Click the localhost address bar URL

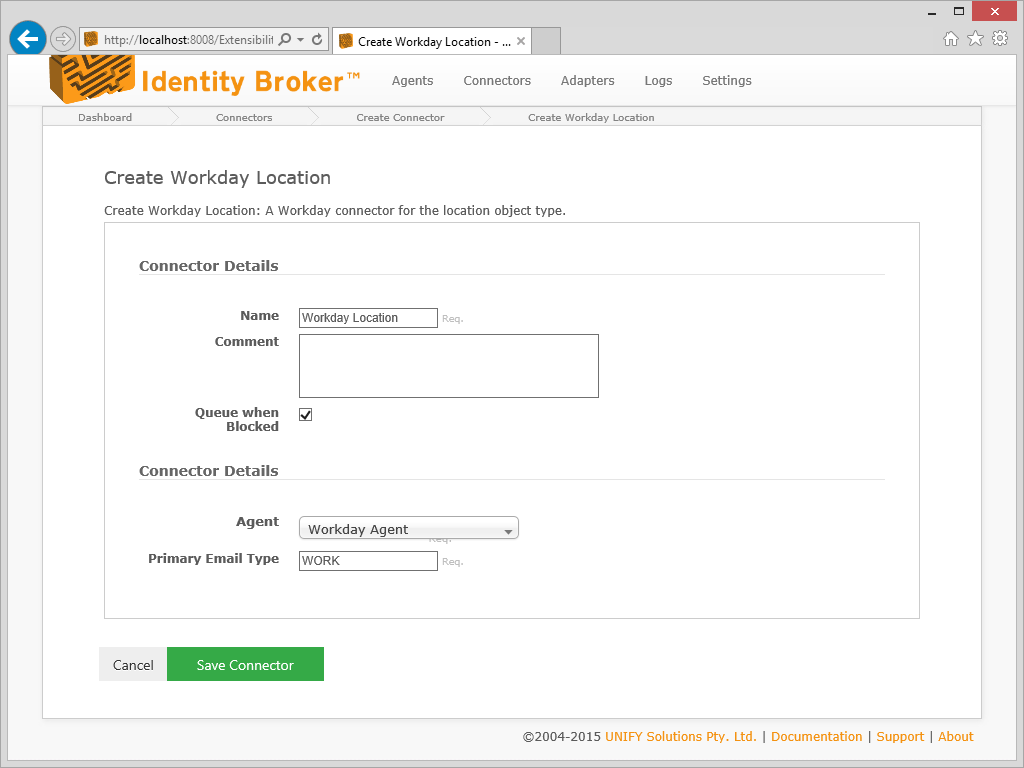188,40
